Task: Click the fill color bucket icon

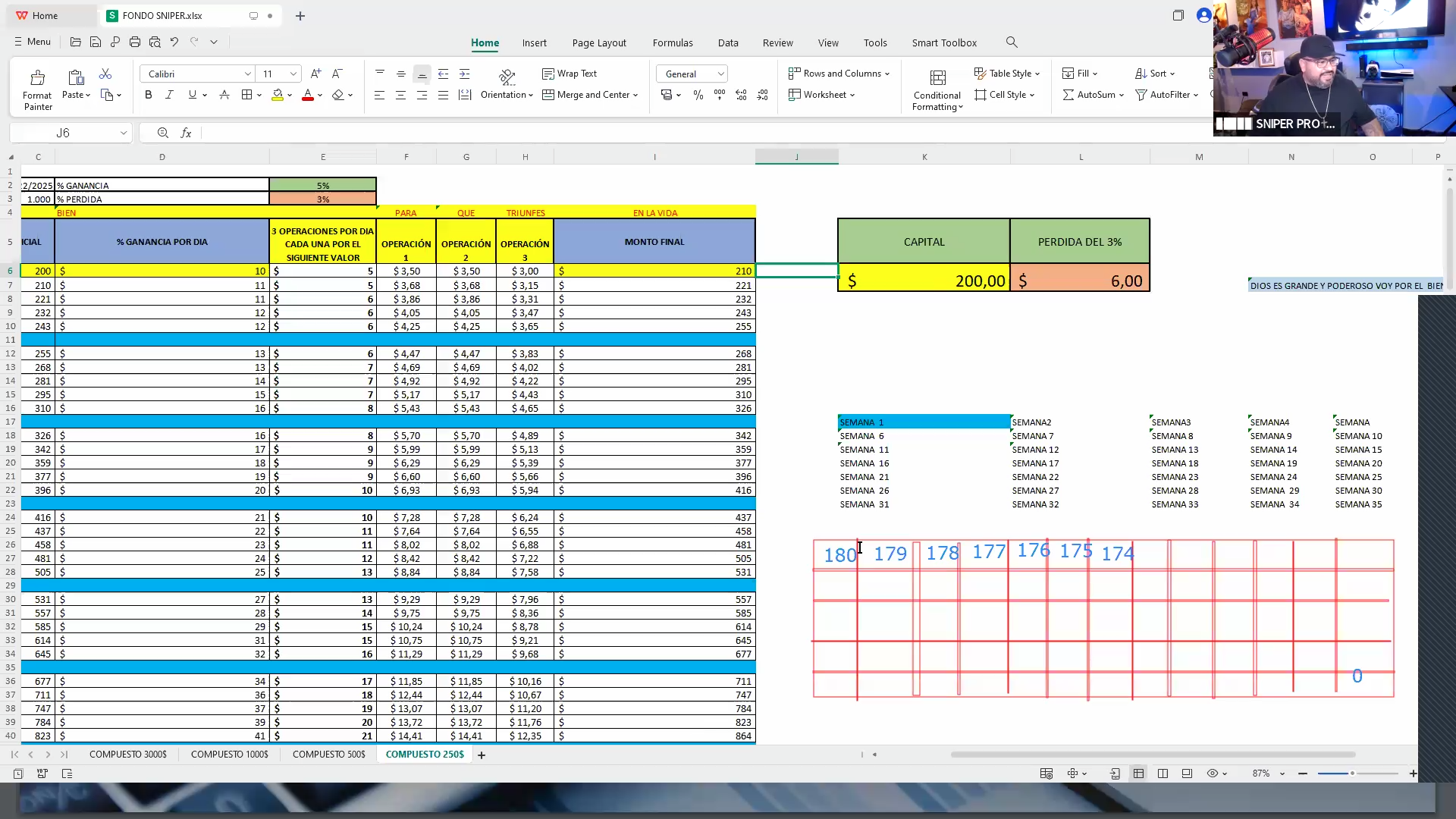Action: tap(278, 95)
